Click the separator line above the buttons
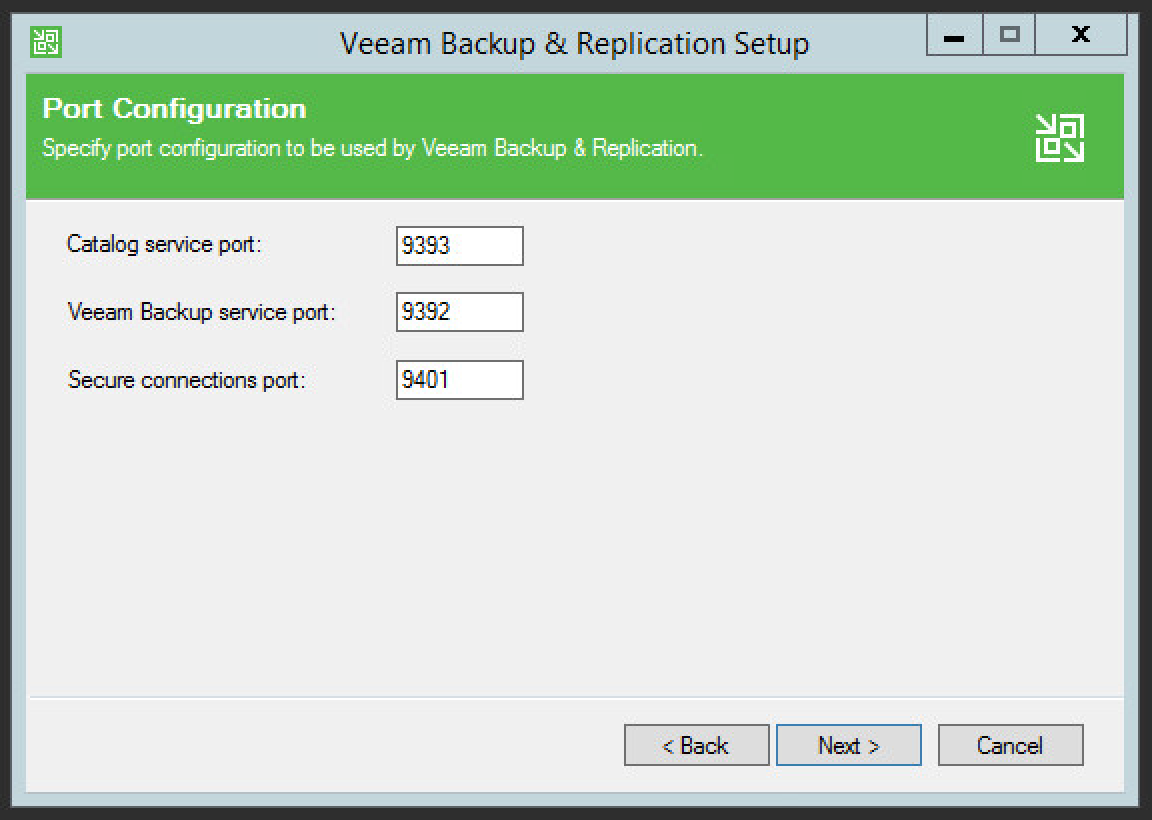The height and width of the screenshot is (820, 1152). (574, 697)
